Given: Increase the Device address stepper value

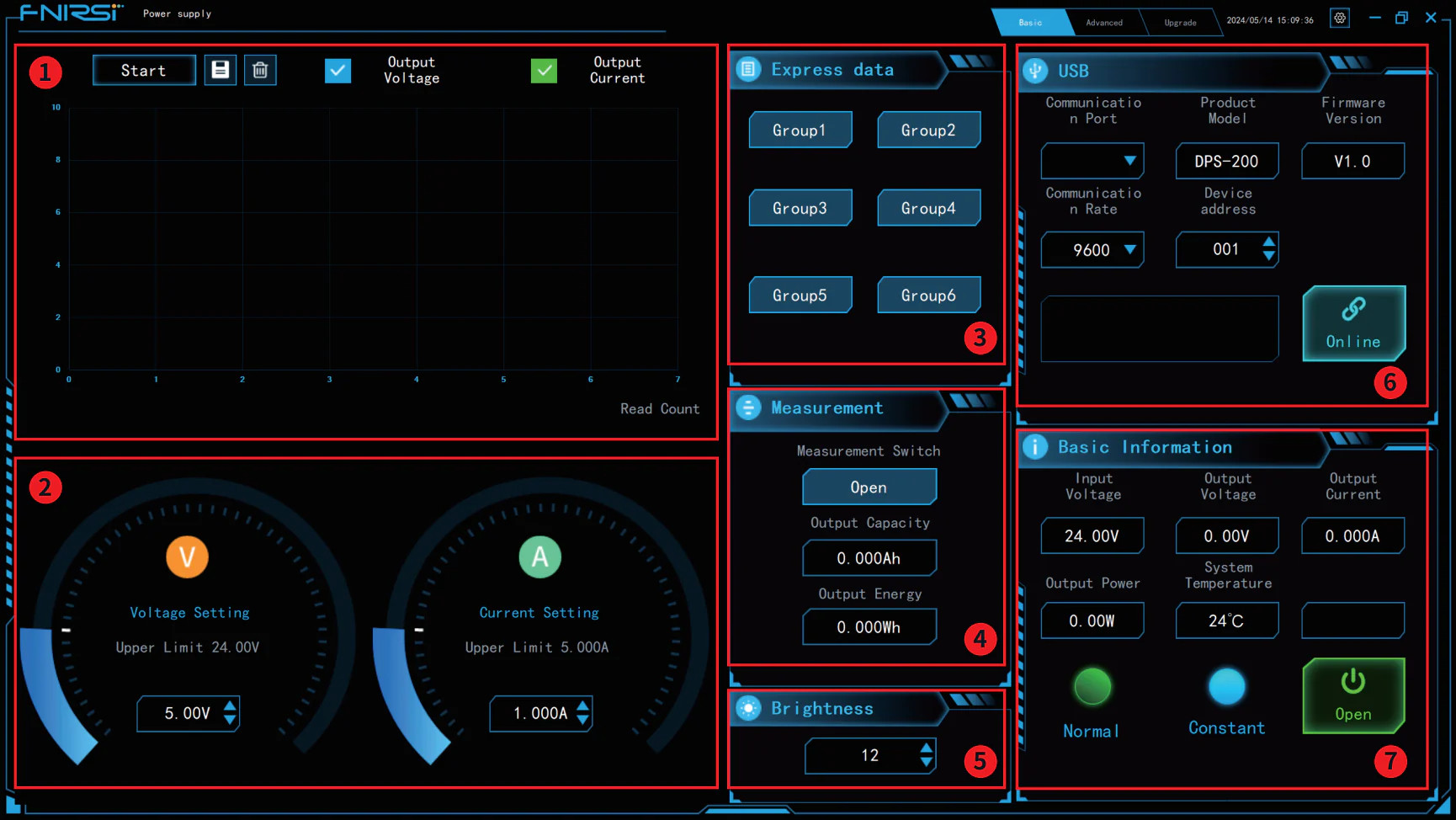Looking at the screenshot, I should [1268, 242].
